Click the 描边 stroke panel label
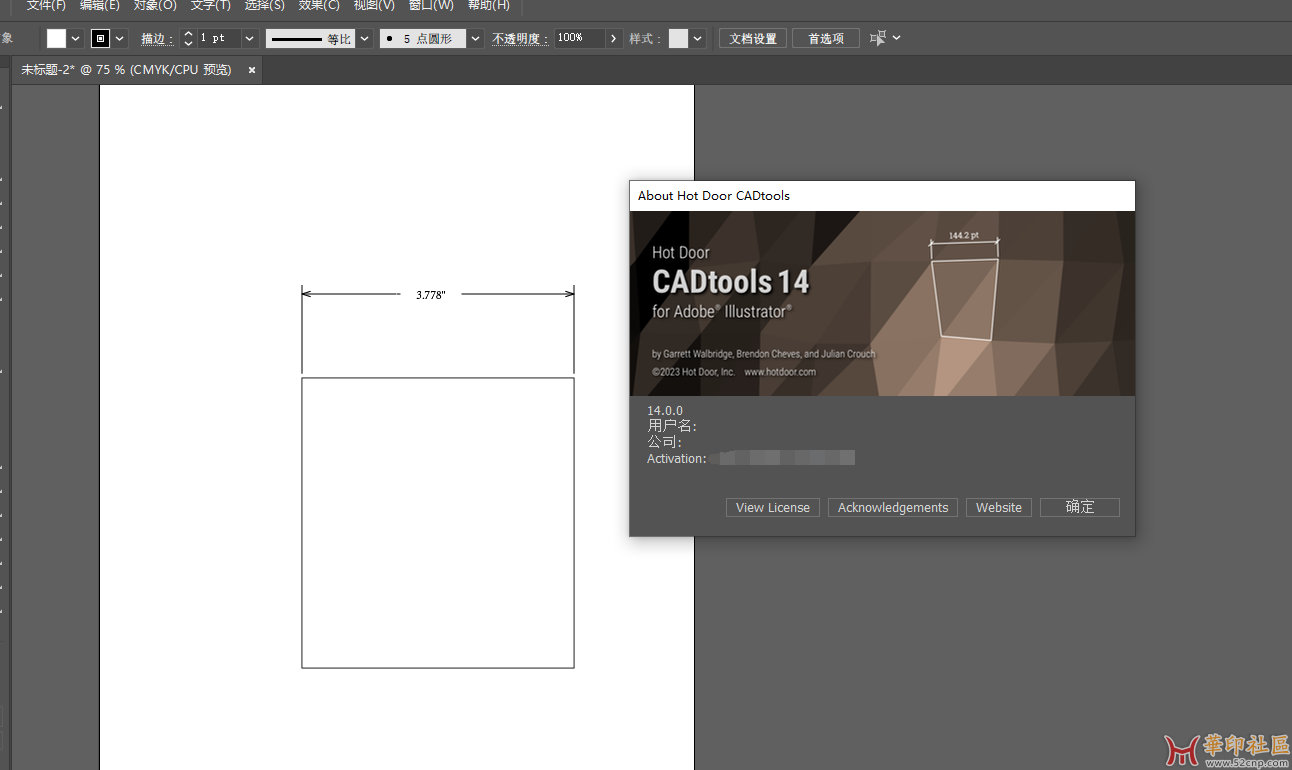 [156, 39]
